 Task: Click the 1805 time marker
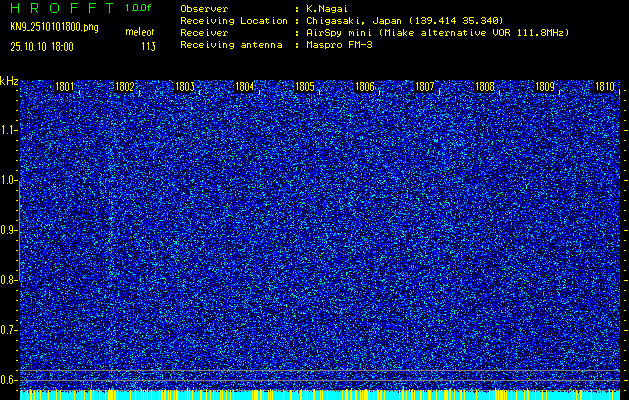point(305,88)
